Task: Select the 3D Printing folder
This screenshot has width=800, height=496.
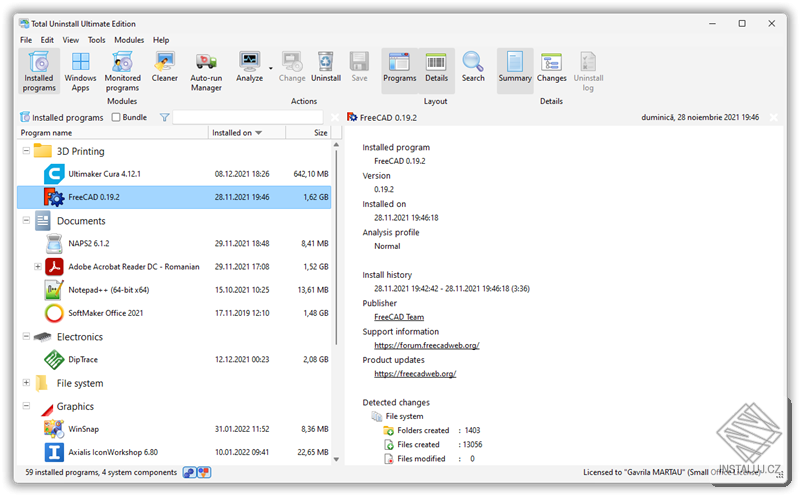Action: [43, 151]
